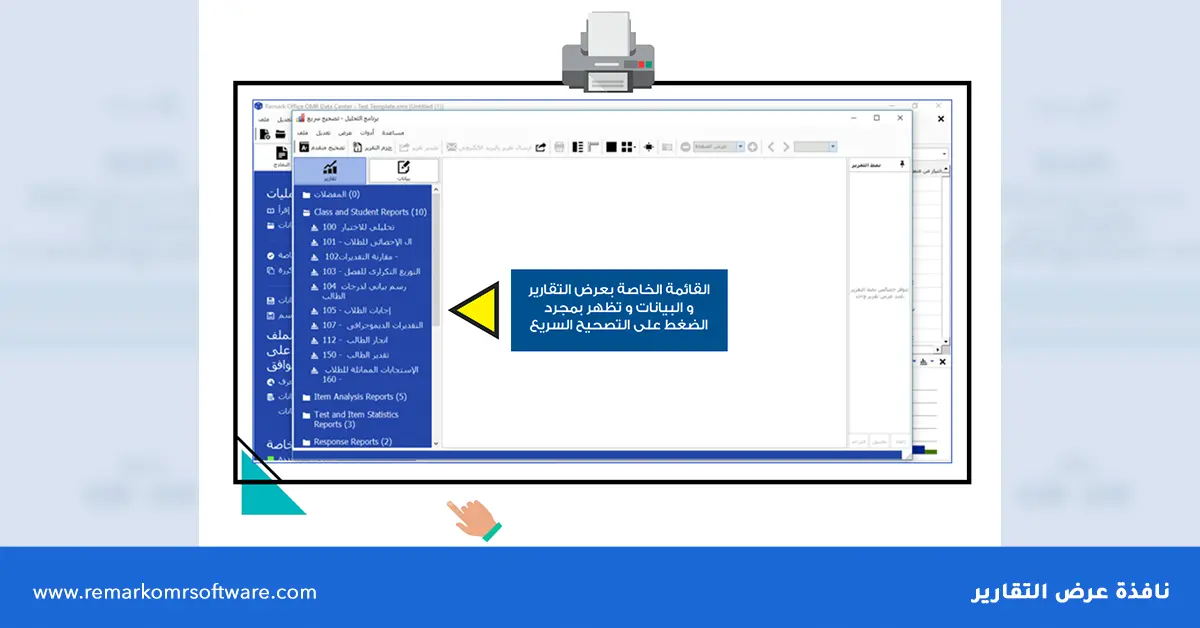Click the export/share arrow toolbar icon
Viewport: 1200px width, 628px height.
point(541,147)
